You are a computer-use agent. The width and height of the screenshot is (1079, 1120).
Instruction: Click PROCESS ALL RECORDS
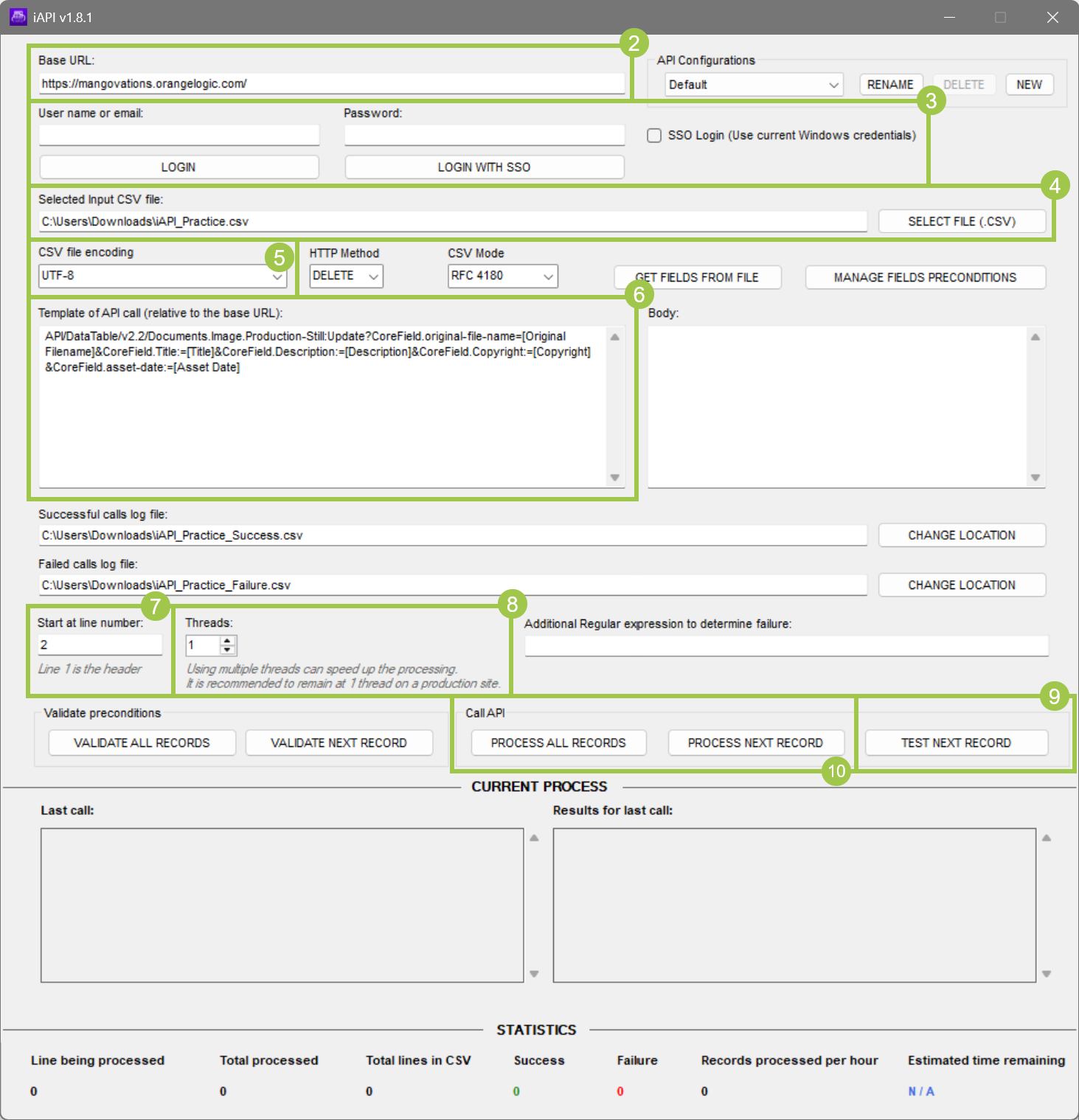pos(557,742)
